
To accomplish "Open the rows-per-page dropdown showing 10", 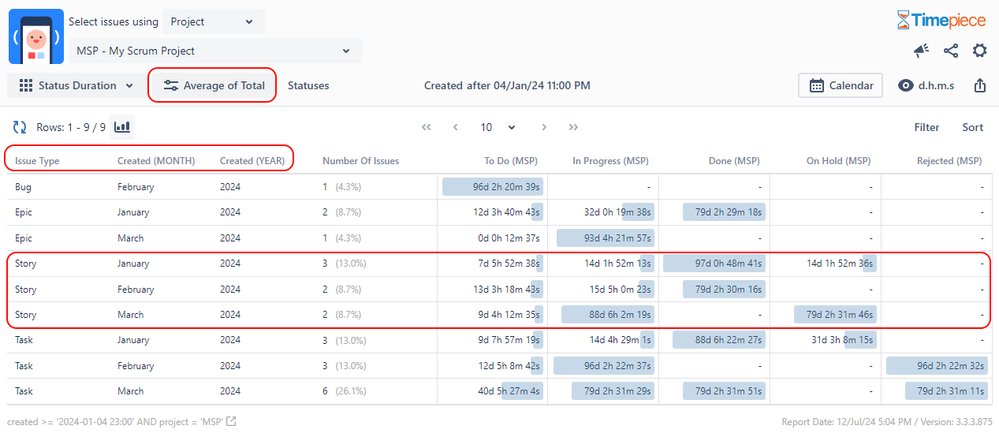I will (x=498, y=127).
